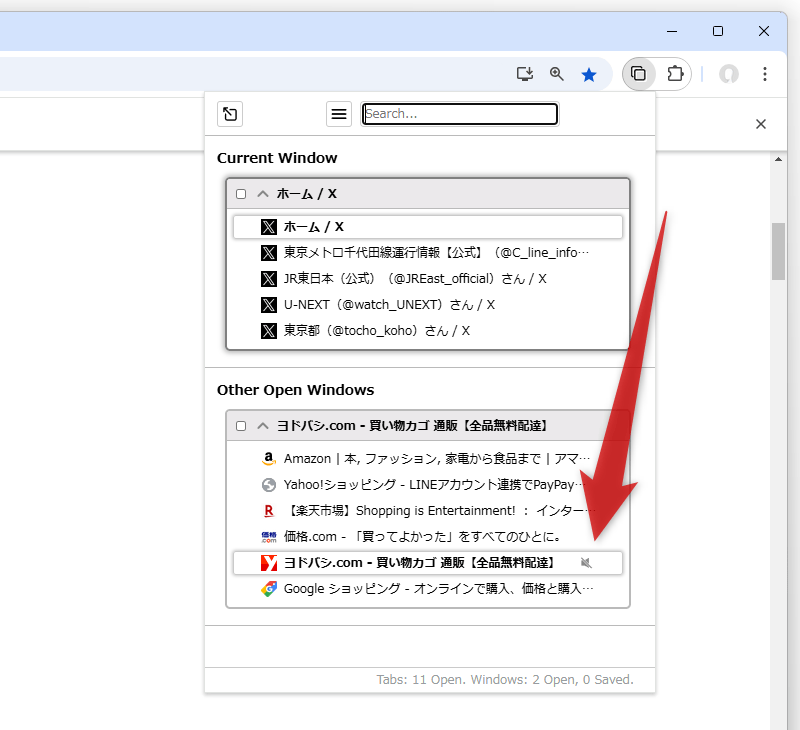This screenshot has width=800, height=730.
Task: Minimize the Chrome window
Action: tap(672, 31)
